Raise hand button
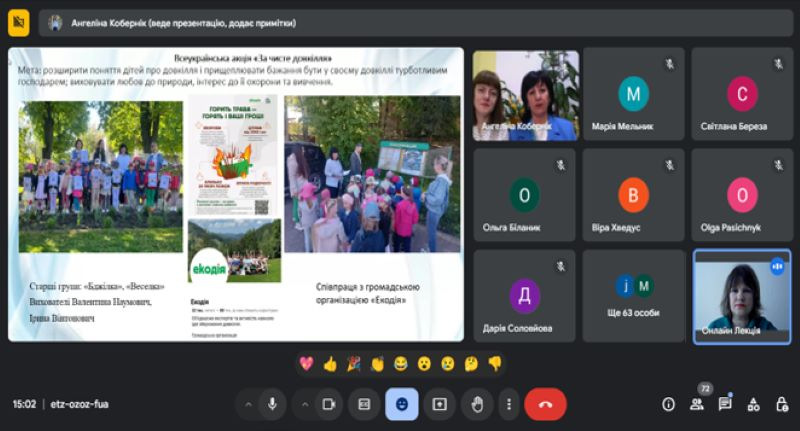The width and height of the screenshot is (800, 431). pos(477,404)
